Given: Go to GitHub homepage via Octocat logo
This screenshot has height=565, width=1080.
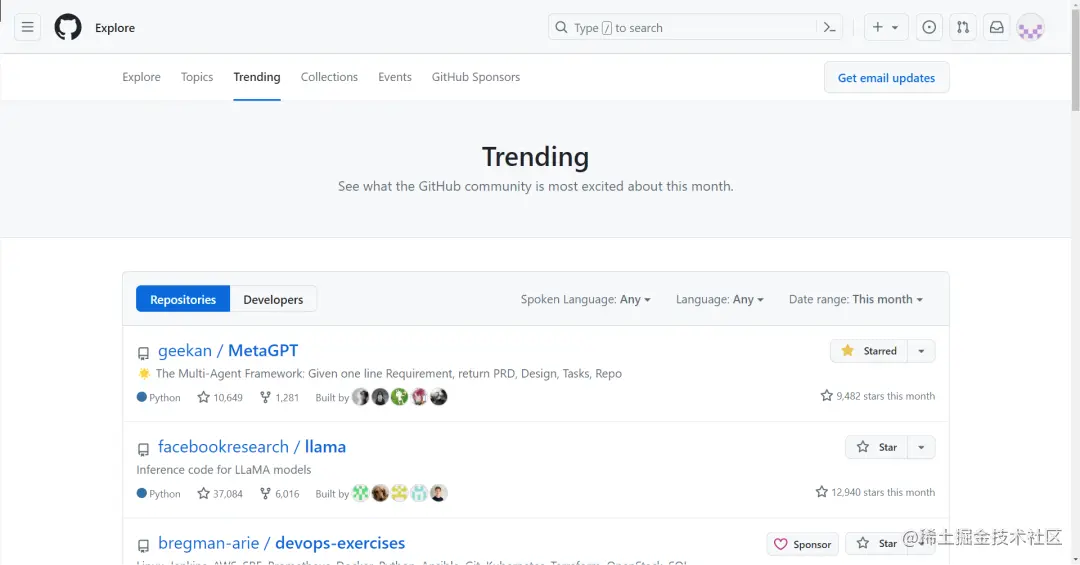Looking at the screenshot, I should (68, 28).
